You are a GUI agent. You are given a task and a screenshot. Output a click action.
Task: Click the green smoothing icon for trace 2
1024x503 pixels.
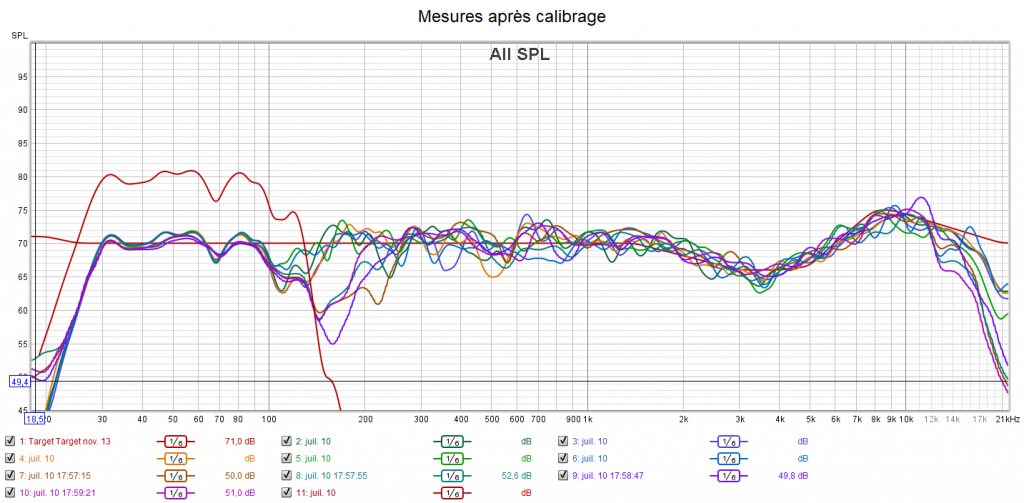pos(451,441)
